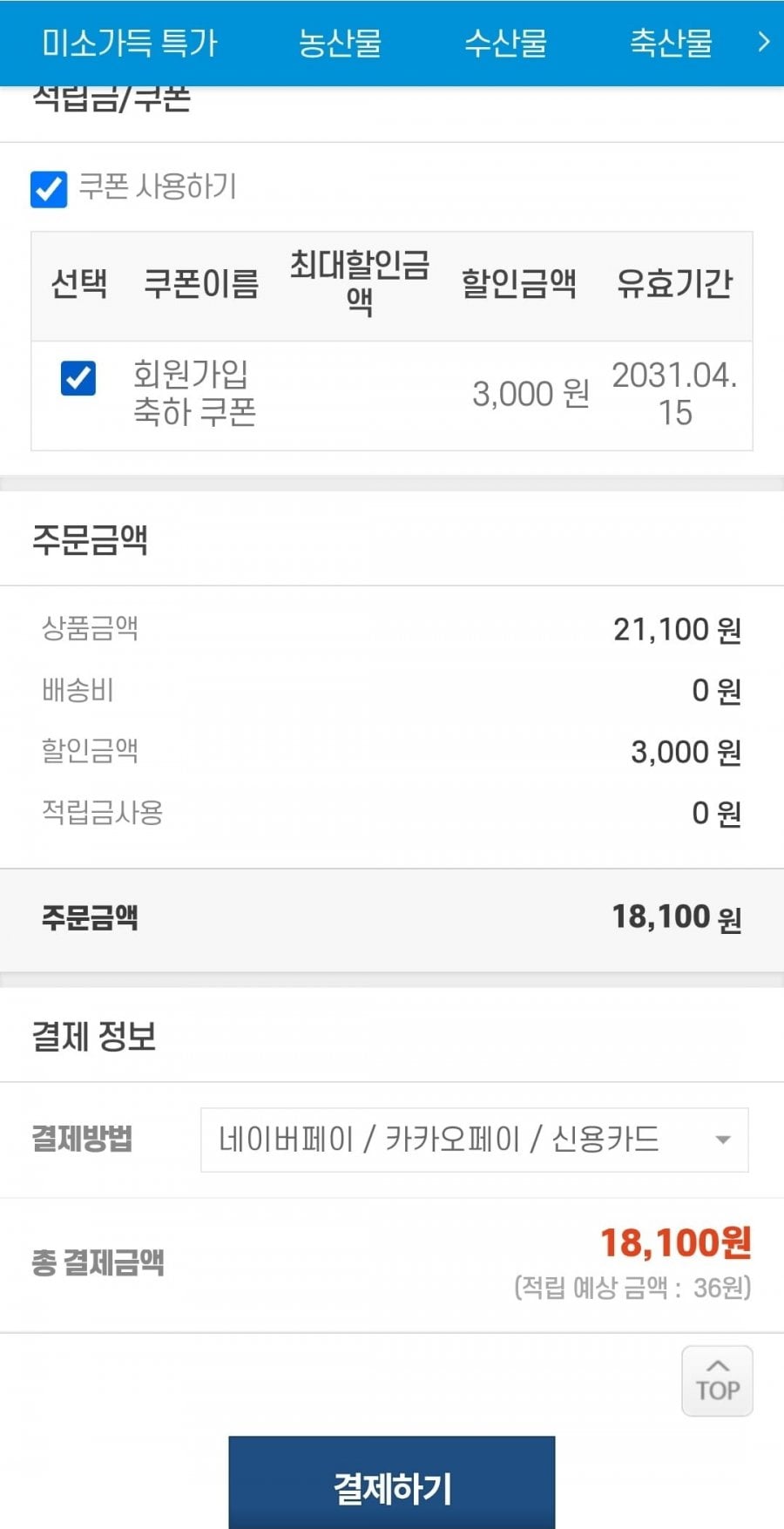Viewport: 784px width, 1529px height.
Task: Click the right chevron in category bar
Action: point(763,42)
